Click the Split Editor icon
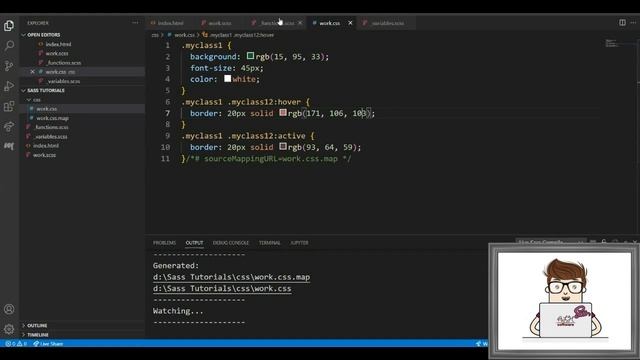 coord(622,22)
